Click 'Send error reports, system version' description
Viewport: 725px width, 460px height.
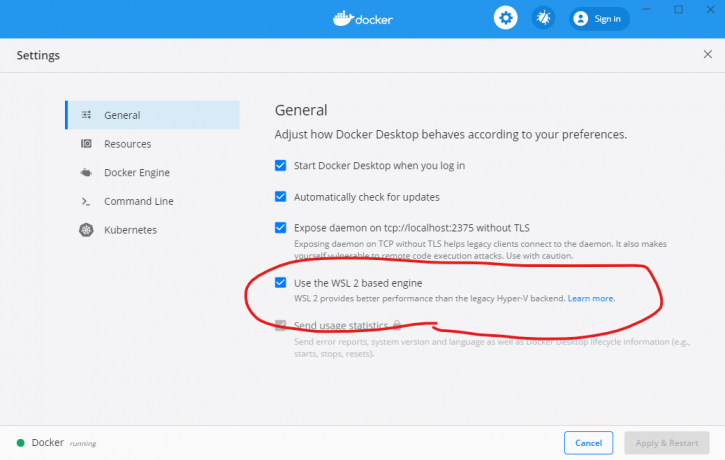click(x=492, y=348)
